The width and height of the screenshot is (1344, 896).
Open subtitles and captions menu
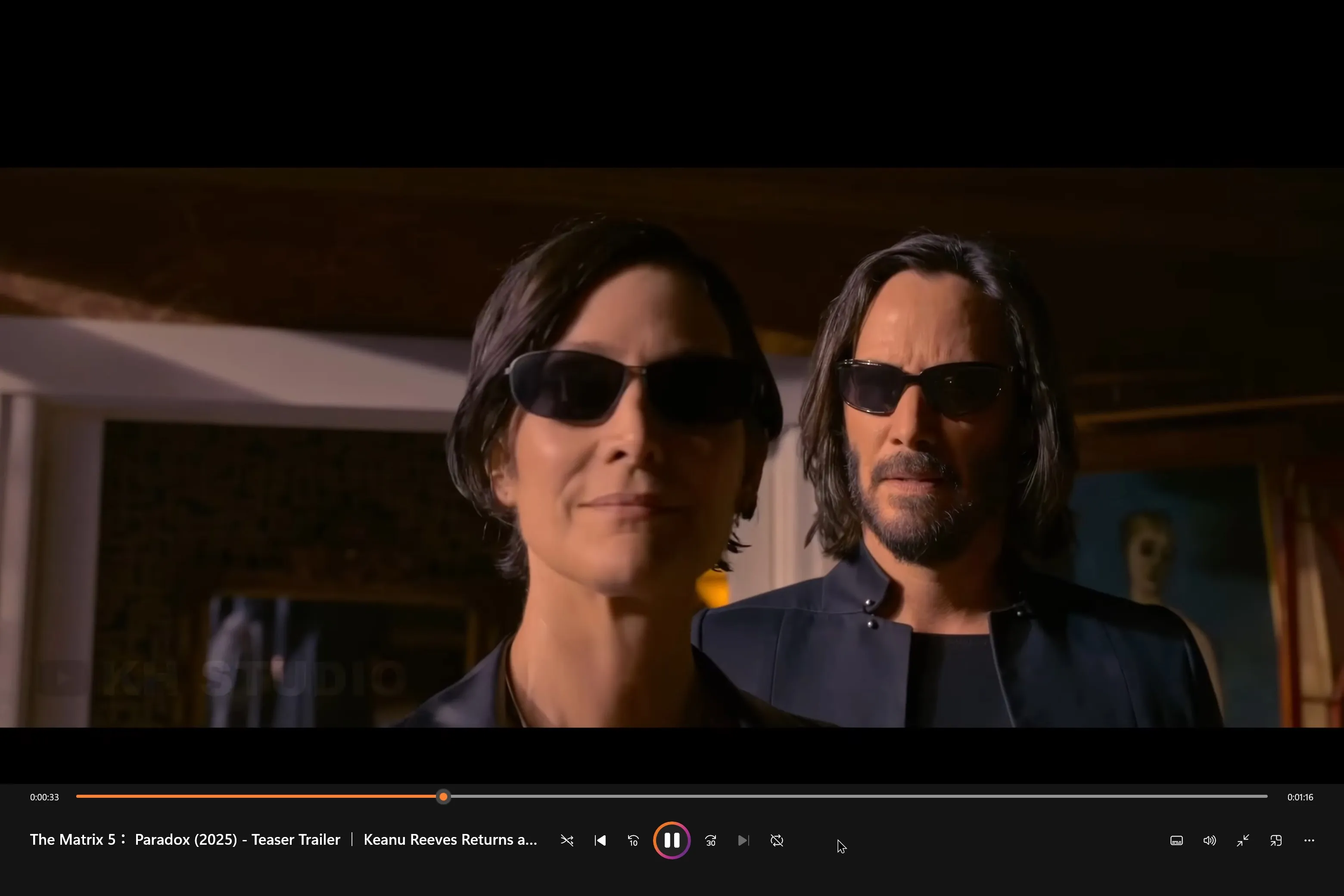click(1176, 840)
